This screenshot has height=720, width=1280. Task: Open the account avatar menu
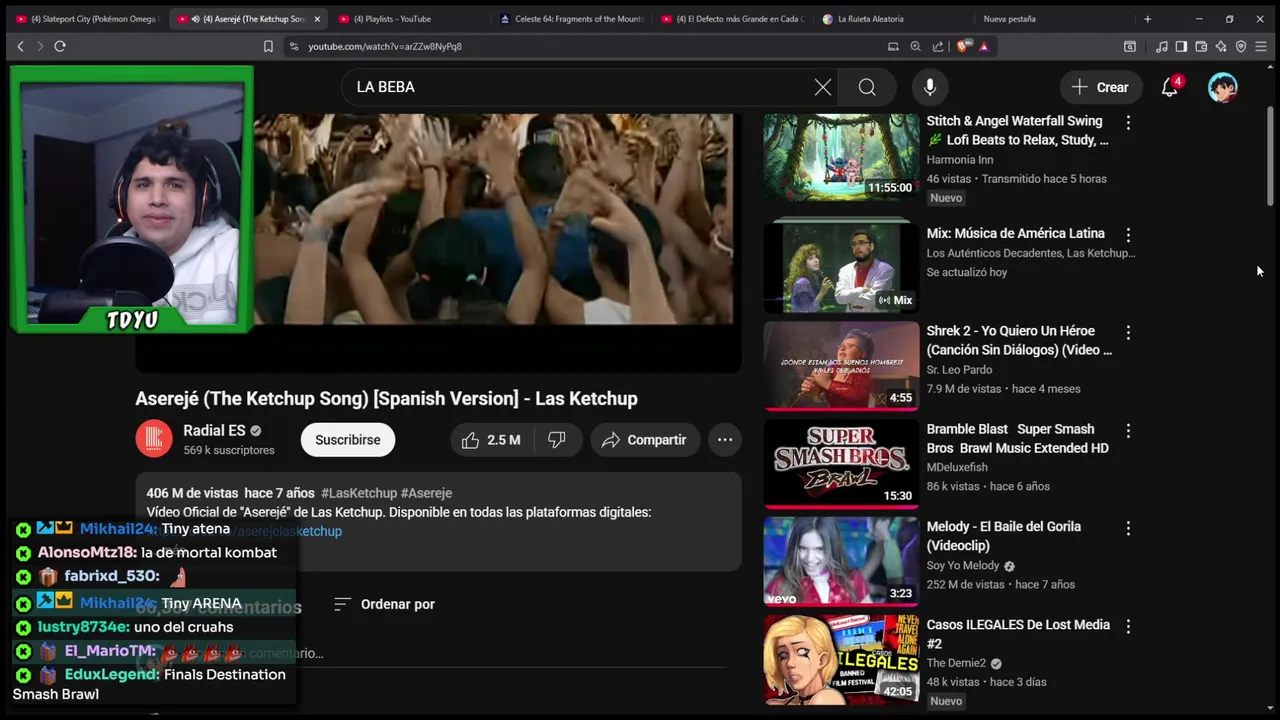click(1222, 87)
